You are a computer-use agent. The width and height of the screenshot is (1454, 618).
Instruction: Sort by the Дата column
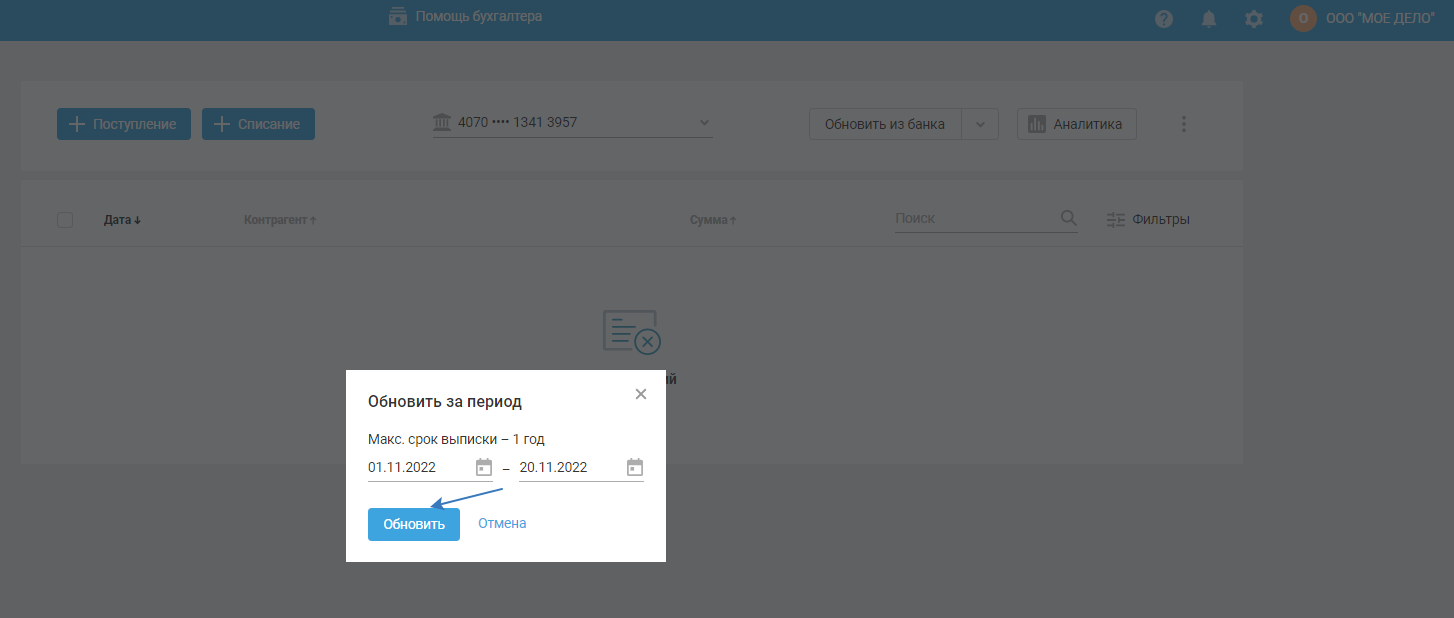point(122,220)
